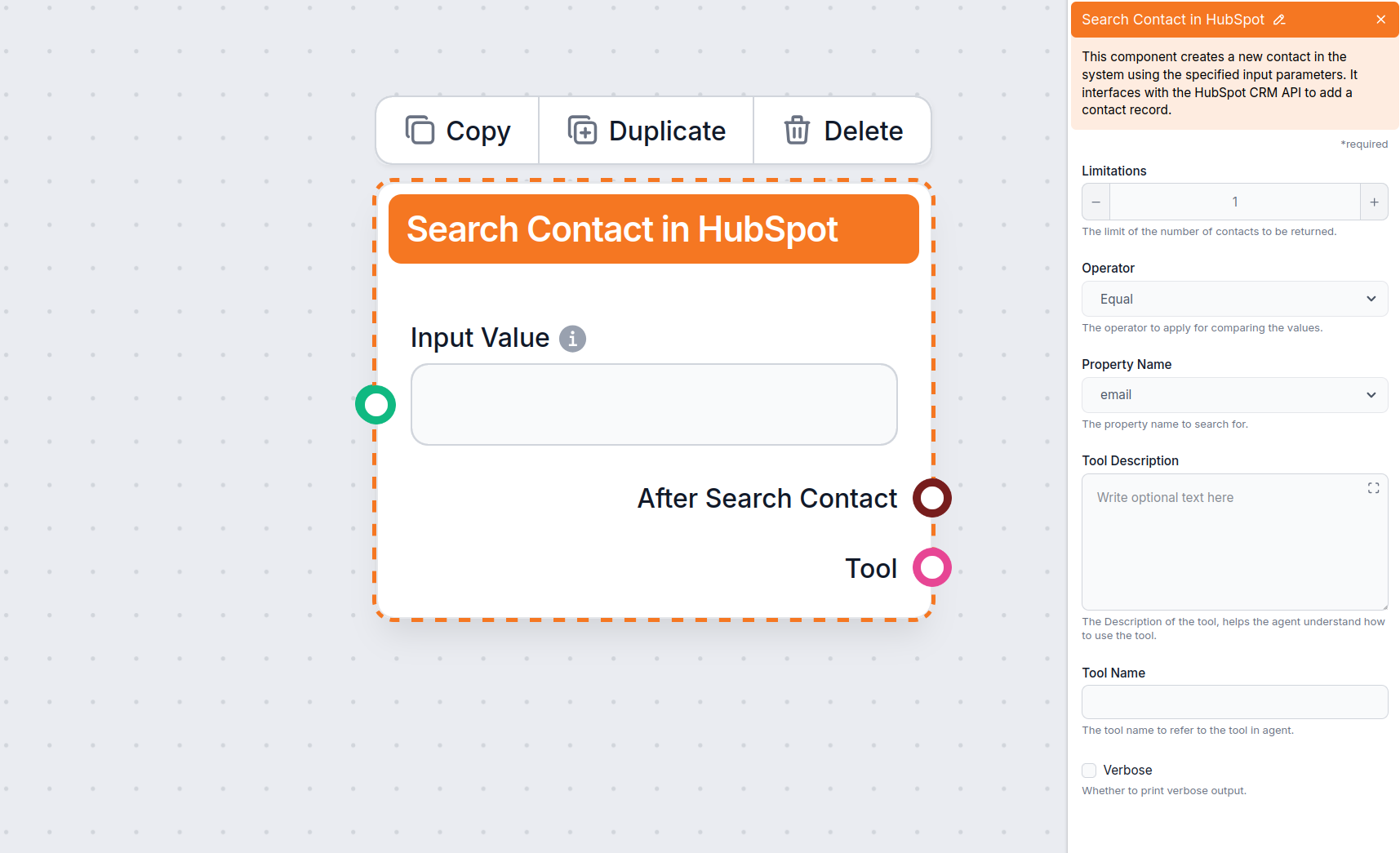Click the Copy button label
This screenshot has height=853, width=1400.
tap(478, 130)
